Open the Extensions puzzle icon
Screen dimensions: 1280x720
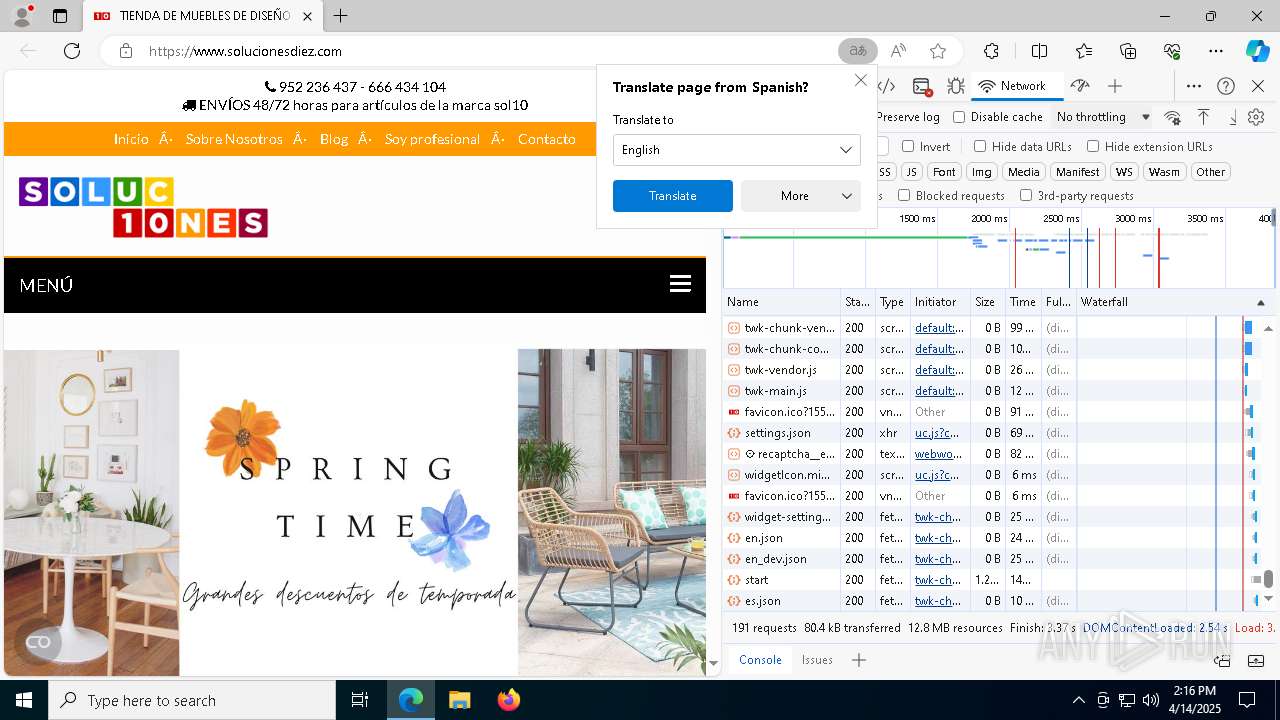(x=991, y=51)
